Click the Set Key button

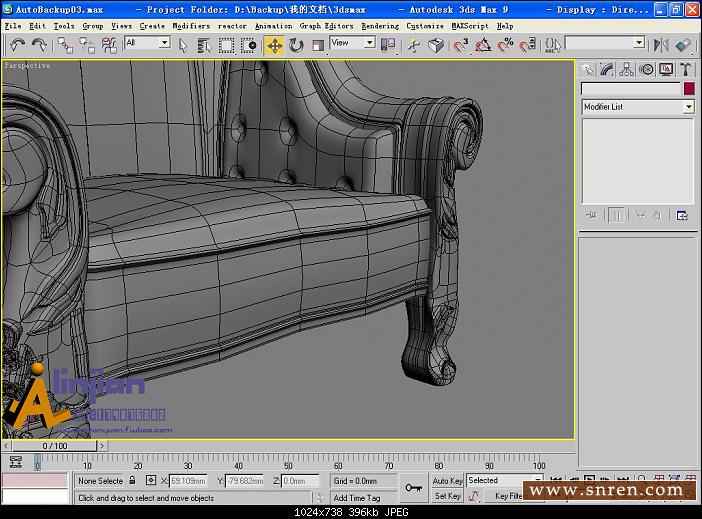pyautogui.click(x=447, y=496)
